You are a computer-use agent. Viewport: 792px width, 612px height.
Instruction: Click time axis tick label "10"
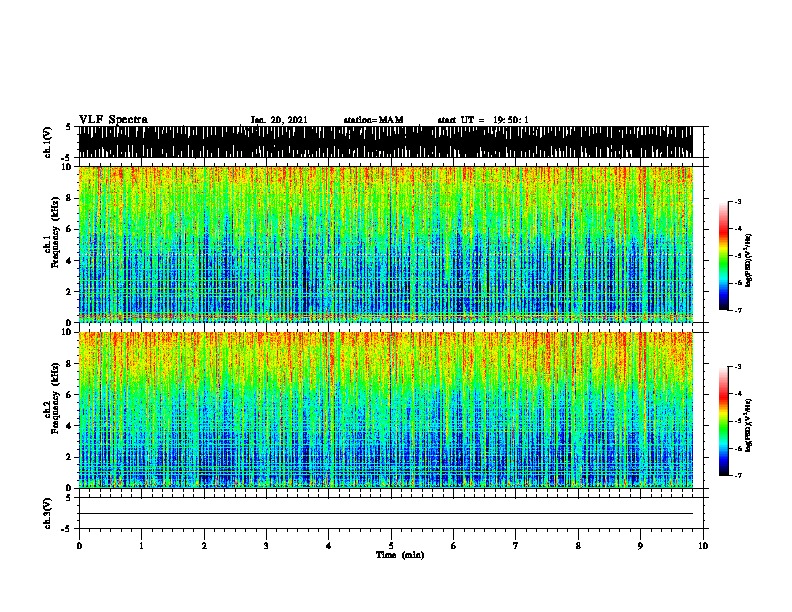[x=703, y=545]
